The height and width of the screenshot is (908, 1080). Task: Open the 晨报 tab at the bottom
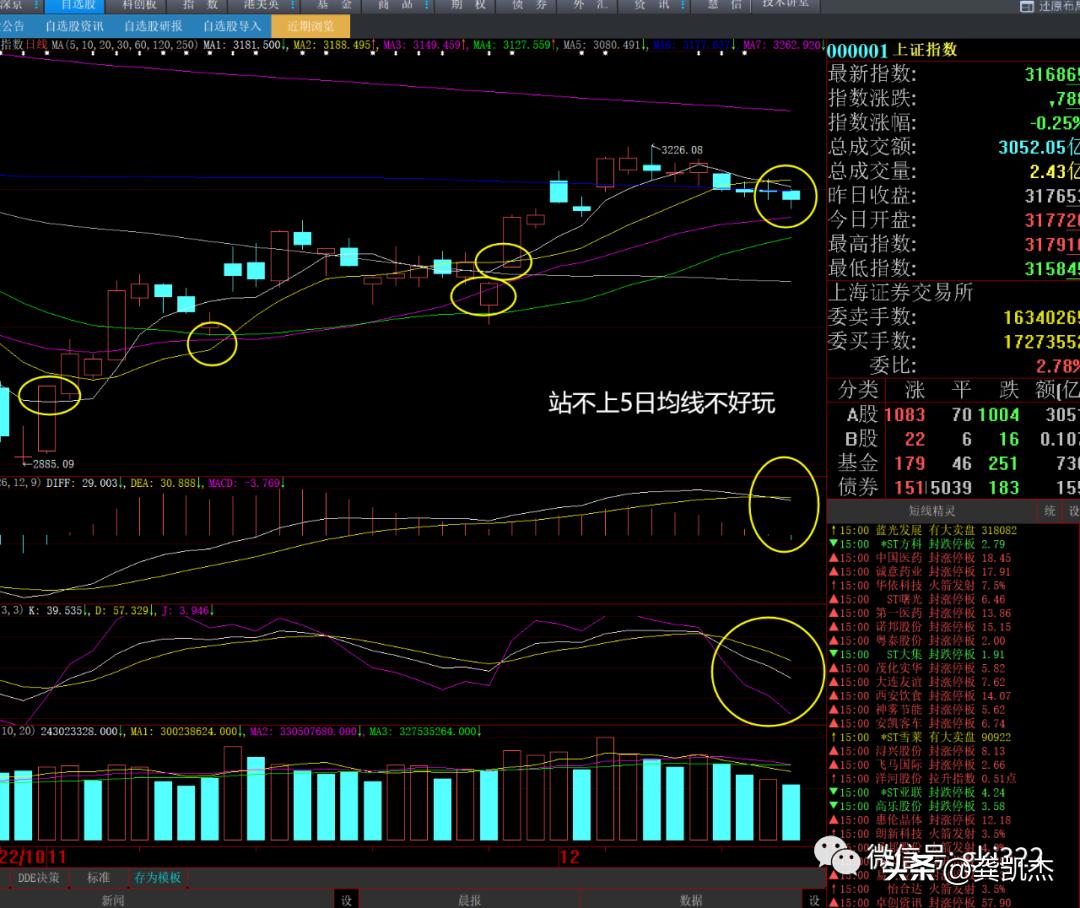coord(470,900)
